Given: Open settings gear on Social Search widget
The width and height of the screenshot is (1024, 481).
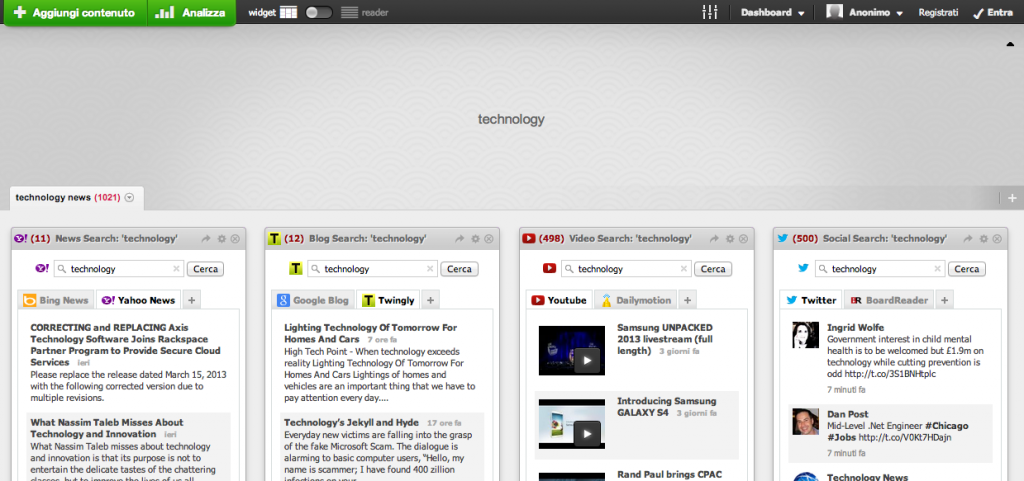Looking at the screenshot, I should tap(982, 239).
